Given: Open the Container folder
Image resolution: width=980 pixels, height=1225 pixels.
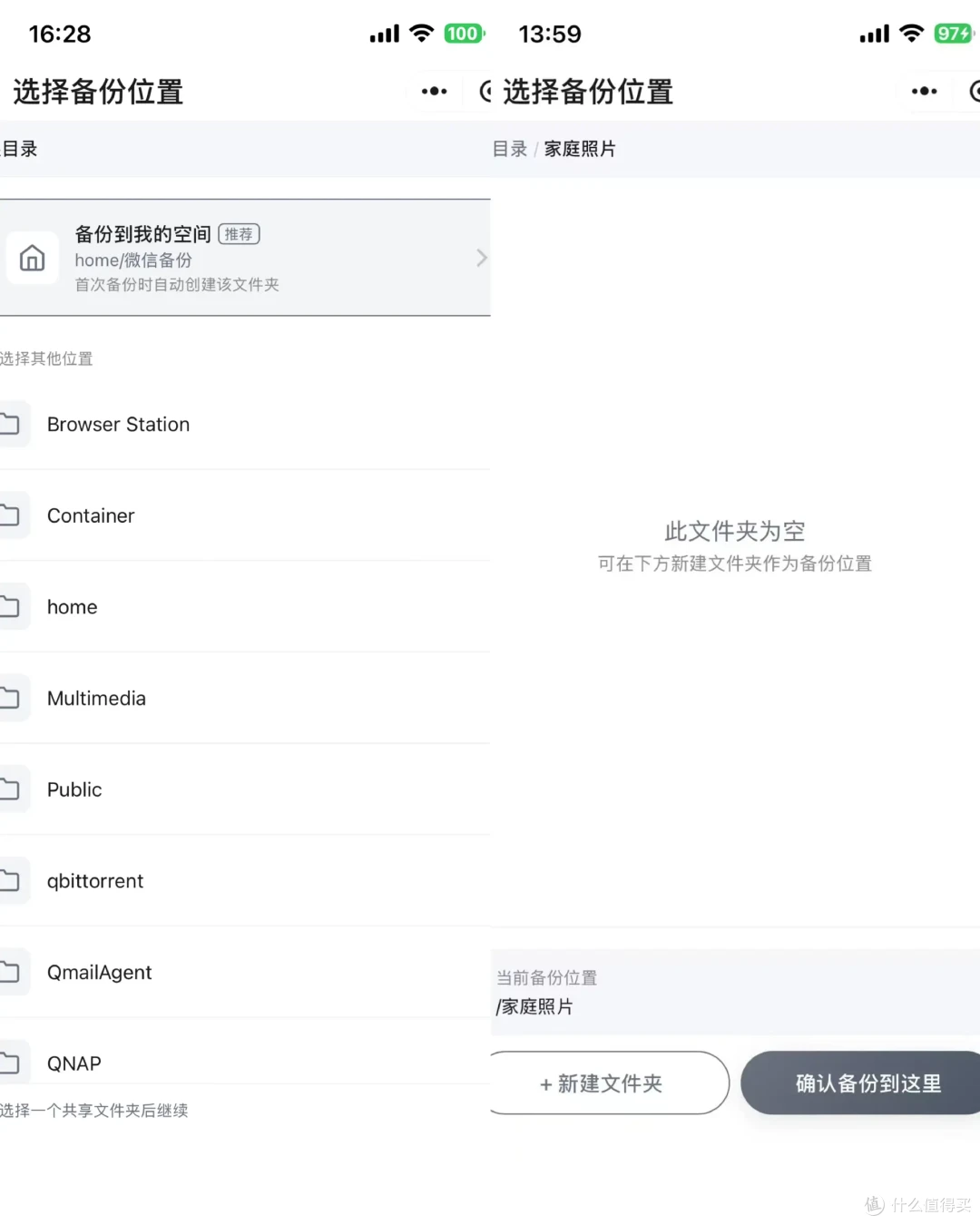Looking at the screenshot, I should point(245,515).
